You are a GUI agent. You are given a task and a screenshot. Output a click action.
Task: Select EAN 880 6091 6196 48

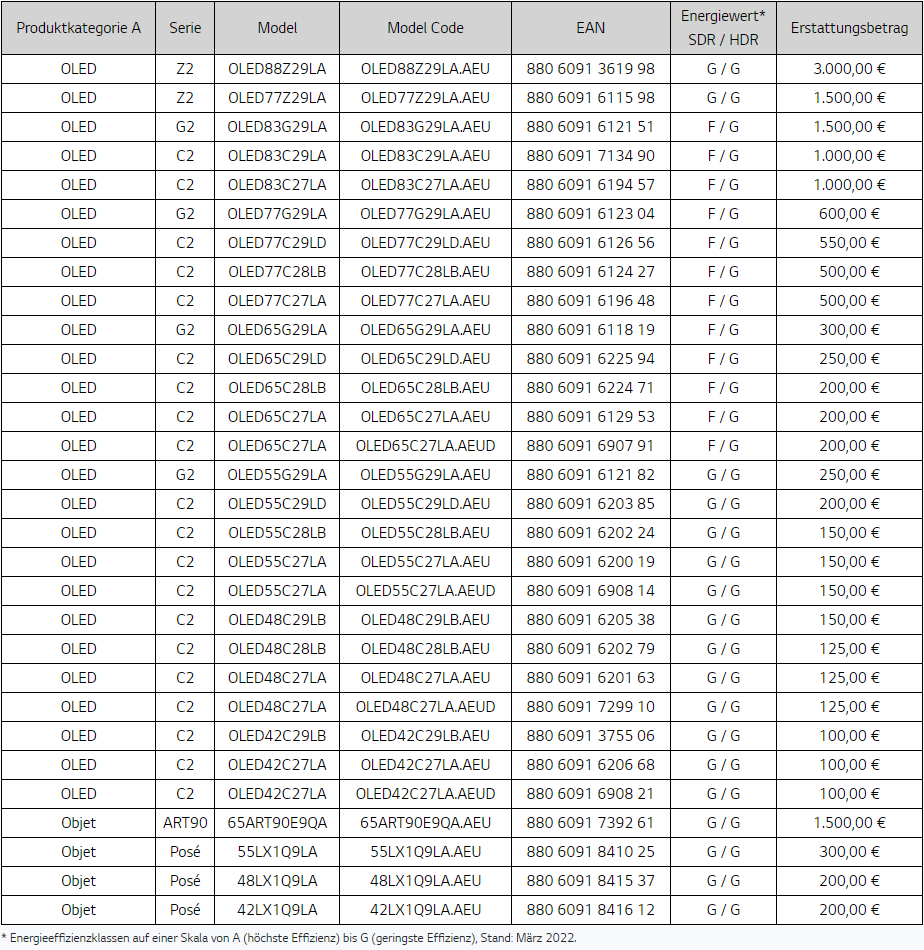coord(590,302)
